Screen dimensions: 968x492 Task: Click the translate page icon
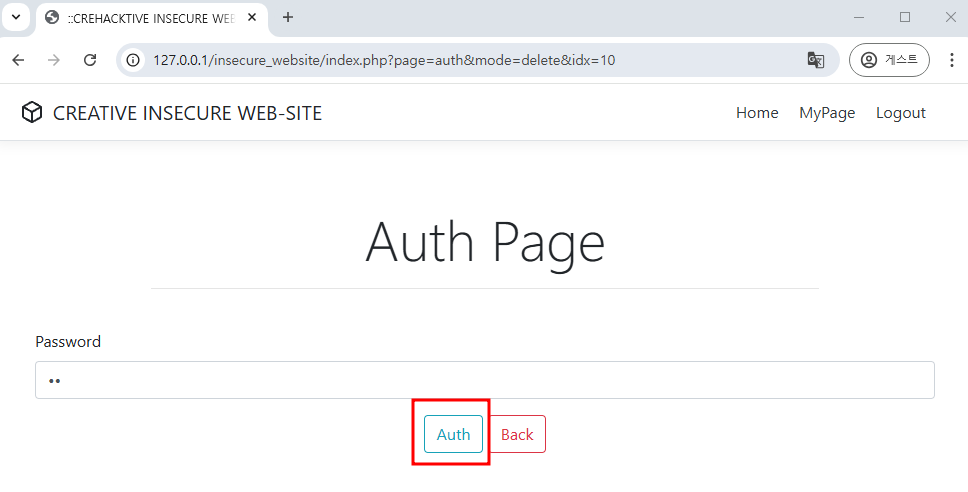click(x=816, y=60)
